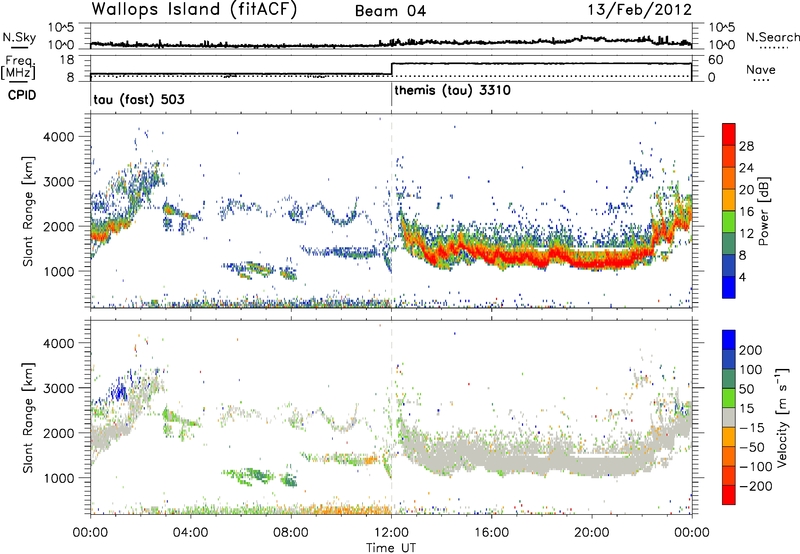
Task: Click the '10^5' left tick of noise panel
Action: point(61,27)
